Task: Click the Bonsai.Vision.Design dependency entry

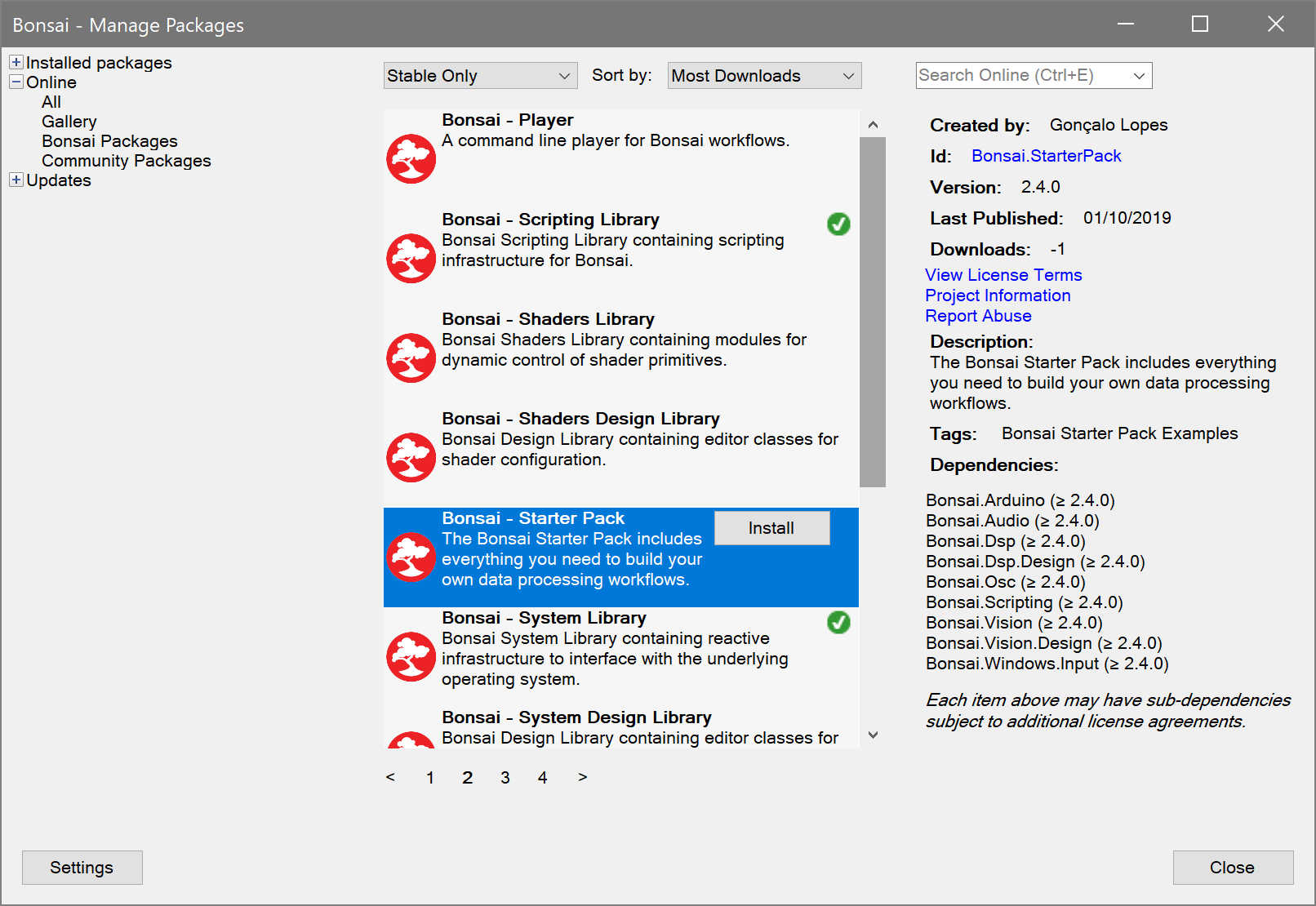Action: pos(1044,643)
